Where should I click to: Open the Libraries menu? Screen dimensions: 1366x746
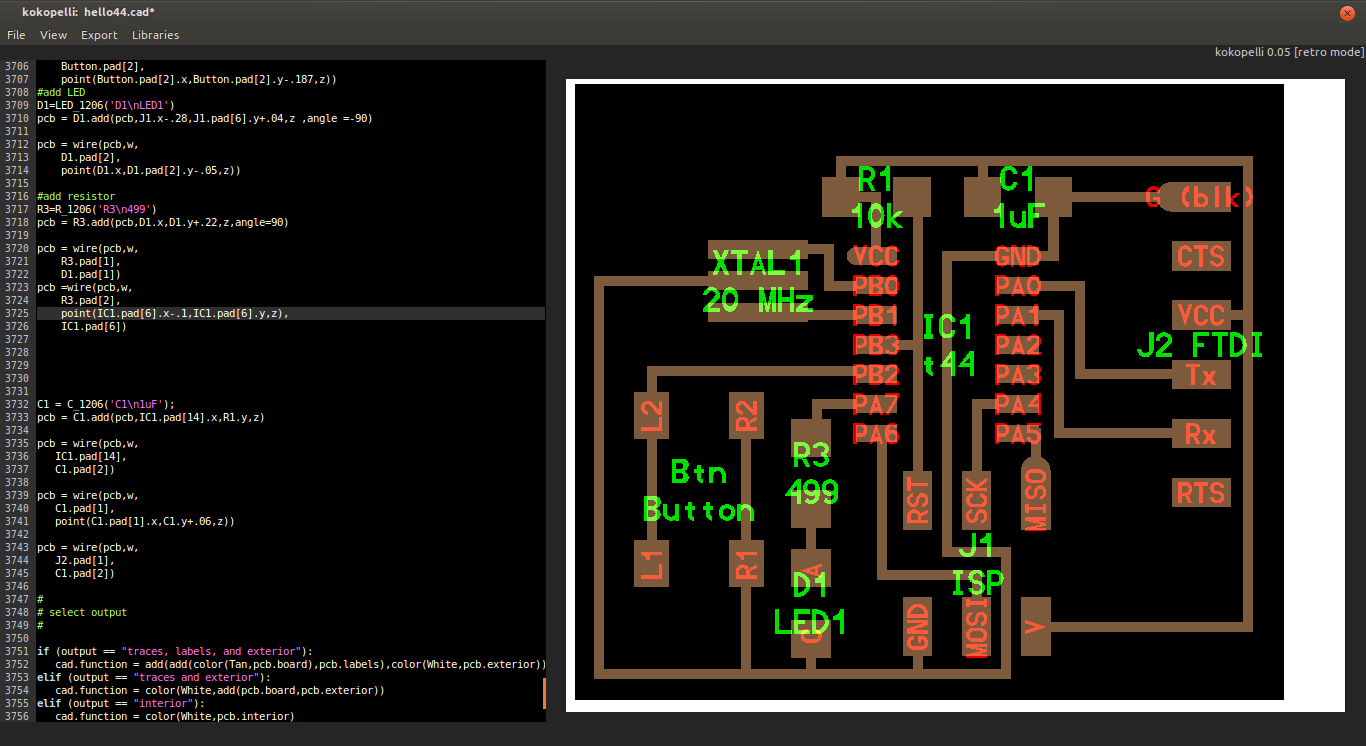(x=156, y=35)
